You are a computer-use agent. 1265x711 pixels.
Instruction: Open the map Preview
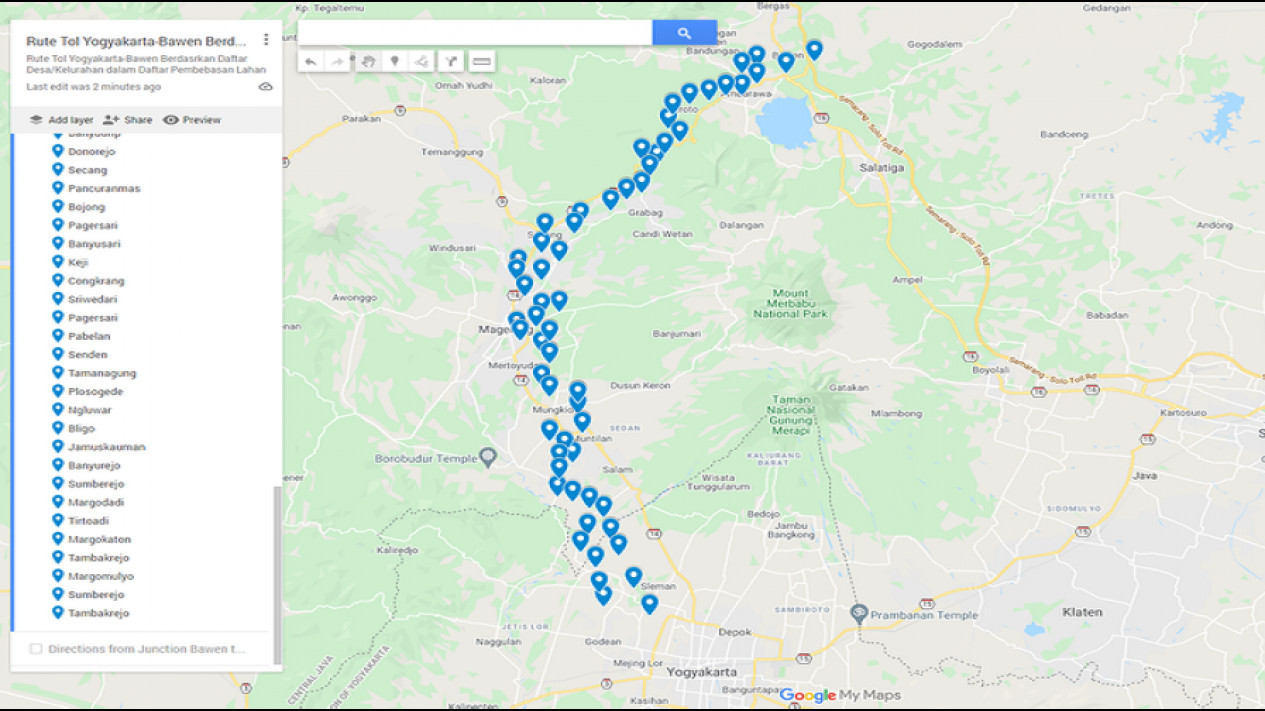(x=192, y=120)
